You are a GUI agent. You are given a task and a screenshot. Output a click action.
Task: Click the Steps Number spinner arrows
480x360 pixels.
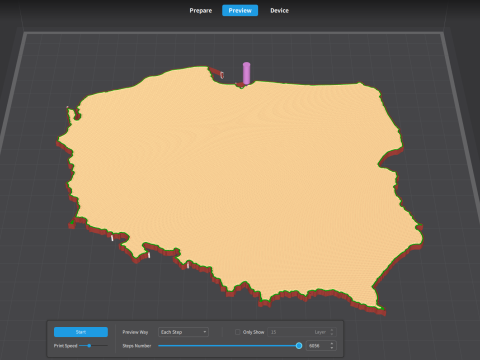(x=332, y=346)
